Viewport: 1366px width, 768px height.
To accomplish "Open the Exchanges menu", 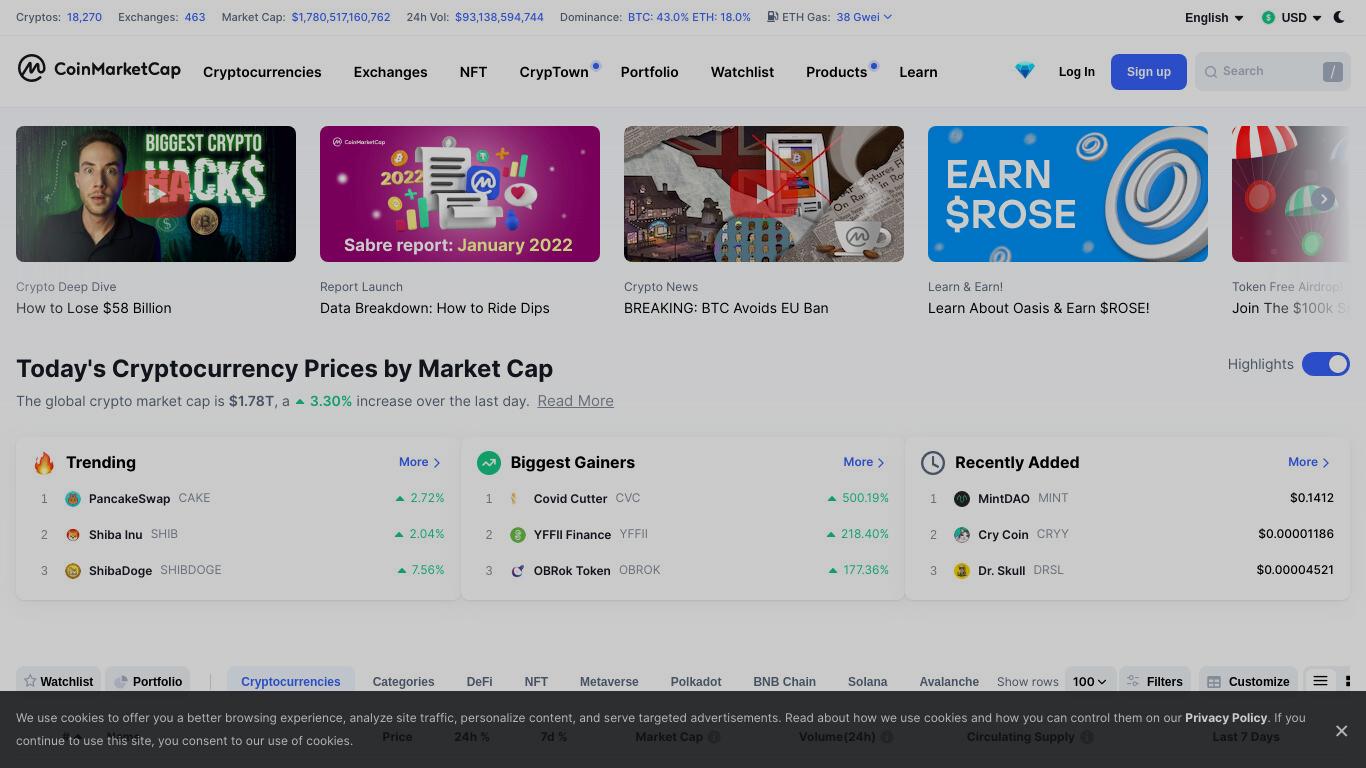I will click(390, 72).
